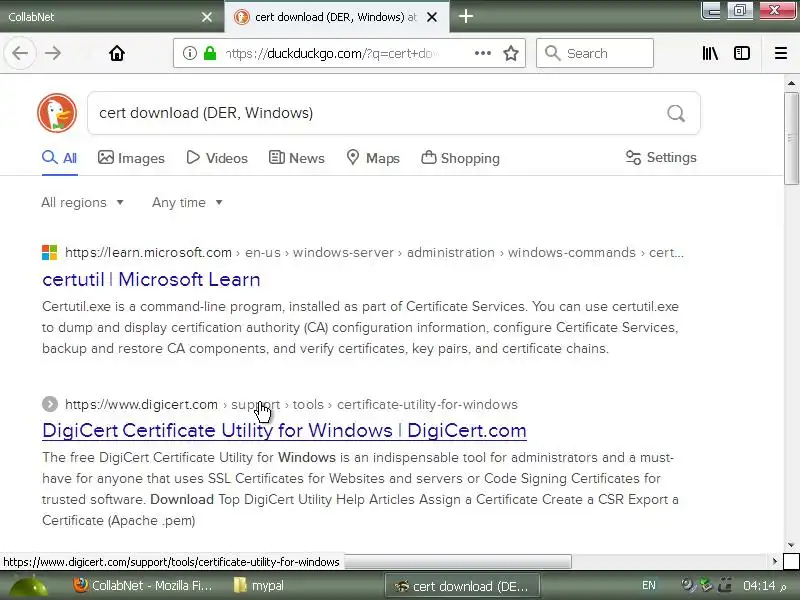The image size is (800, 600).
Task: Open the taskbar start button
Action: tap(29, 586)
